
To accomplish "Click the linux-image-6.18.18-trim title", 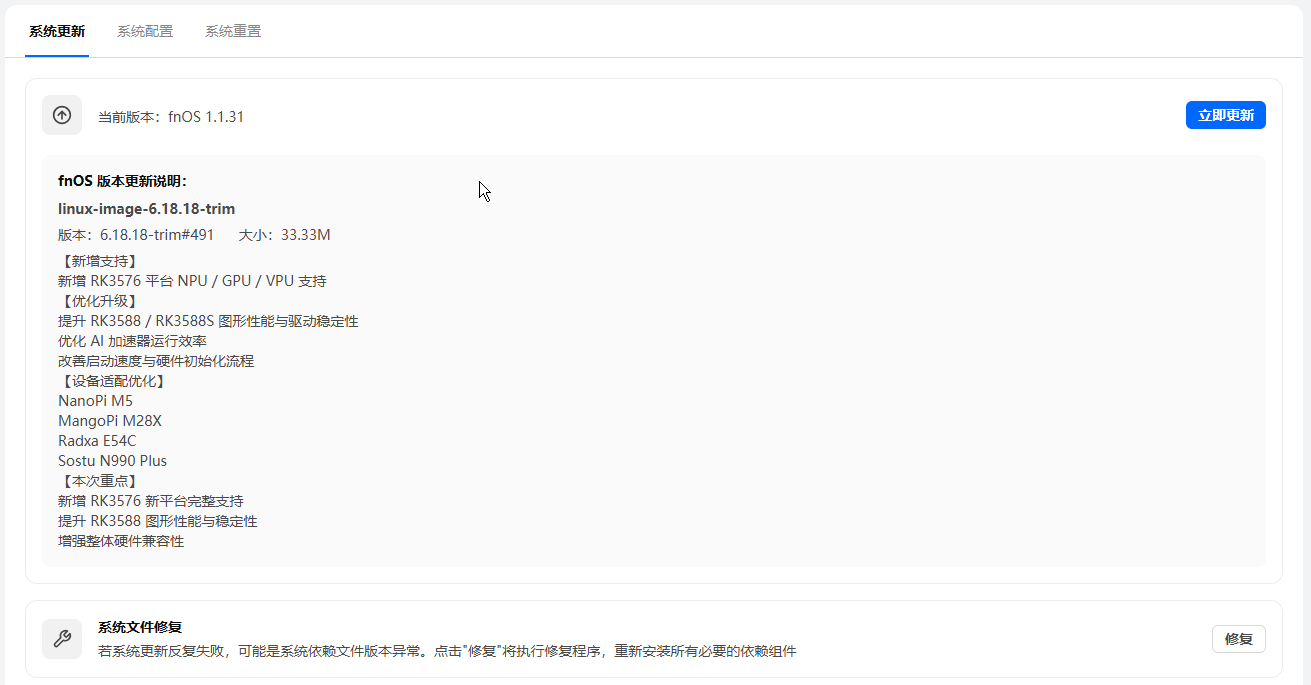I will (147, 209).
